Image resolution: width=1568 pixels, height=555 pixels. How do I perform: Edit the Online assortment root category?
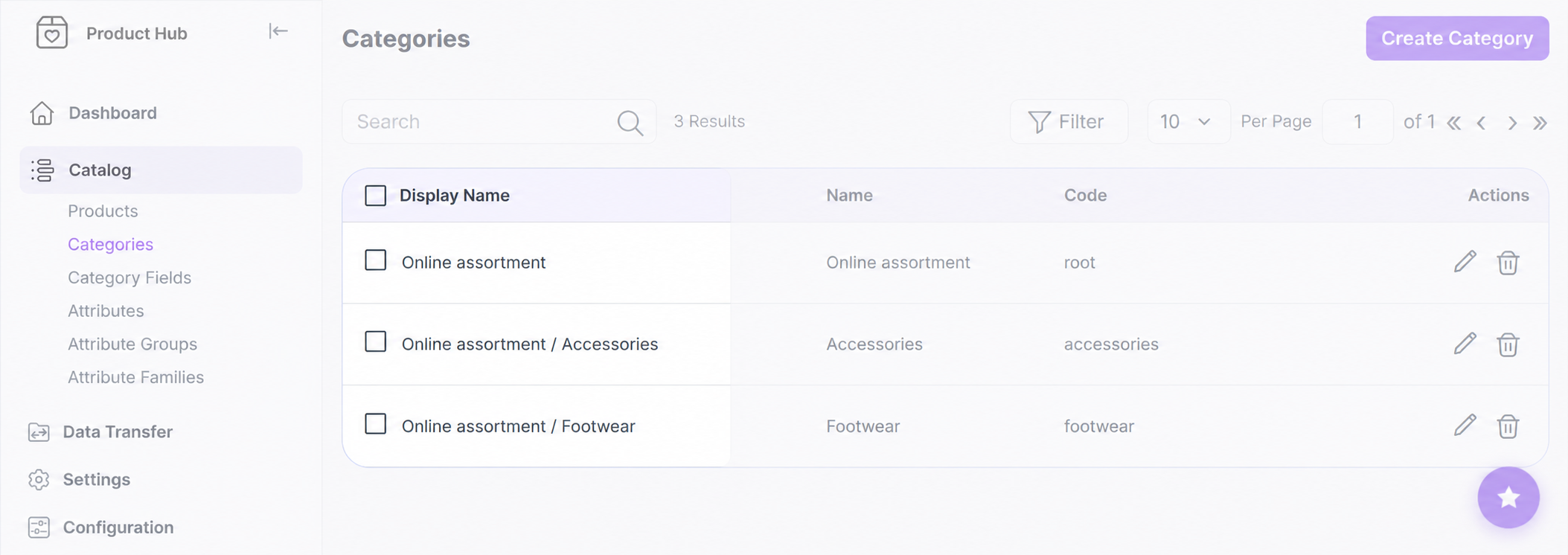(x=1465, y=262)
